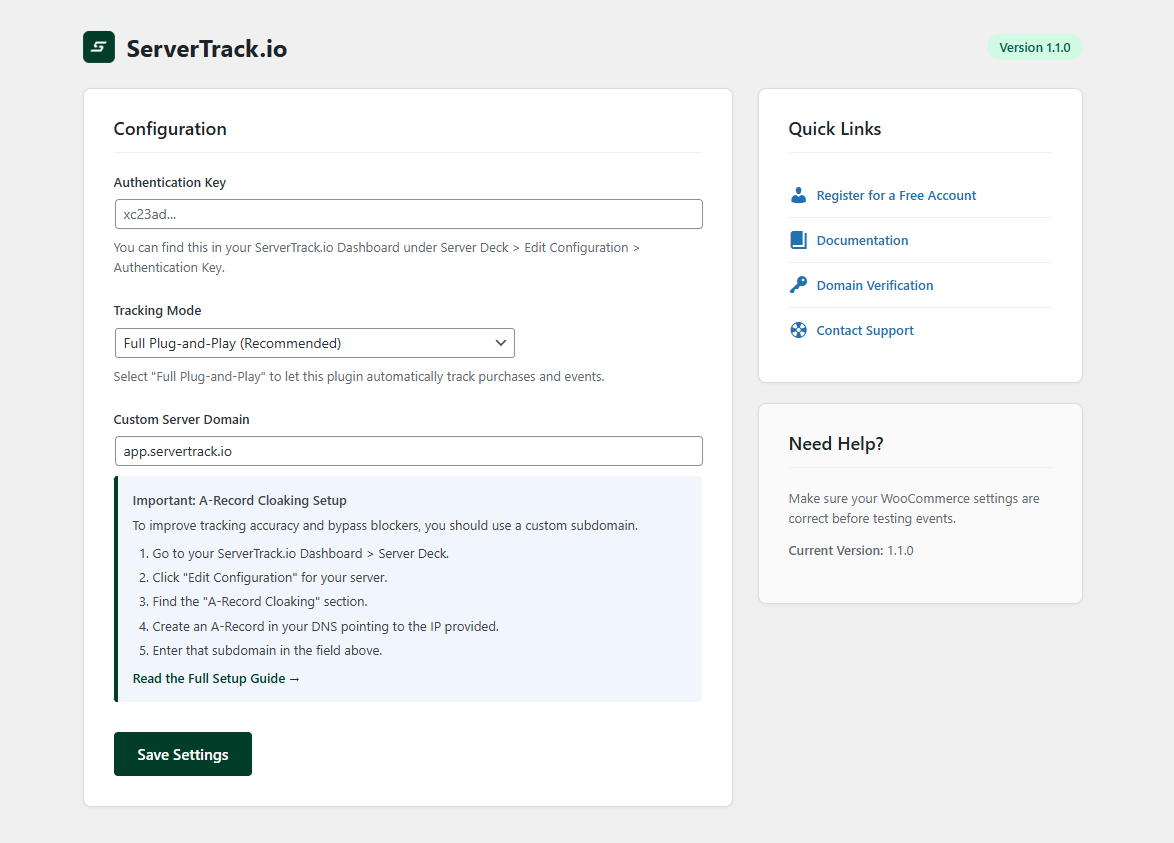Open the Domain Verification link
This screenshot has width=1174, height=843.
coord(875,285)
